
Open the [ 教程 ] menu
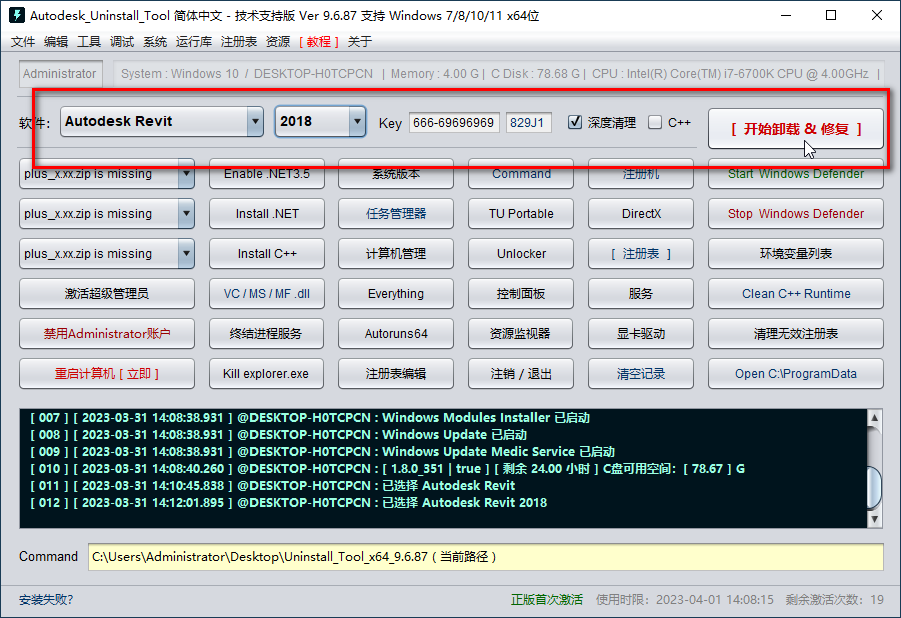click(x=319, y=41)
